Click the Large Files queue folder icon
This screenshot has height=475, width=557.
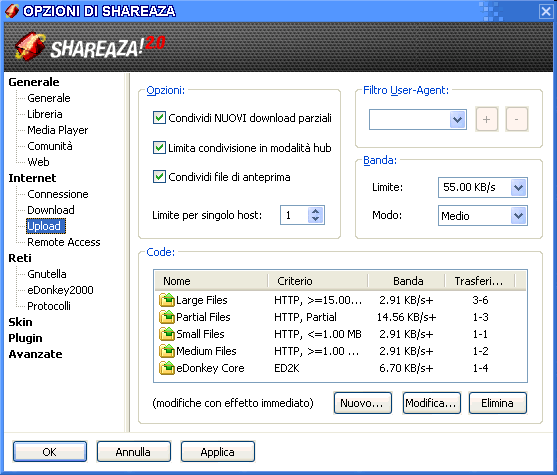[167, 300]
